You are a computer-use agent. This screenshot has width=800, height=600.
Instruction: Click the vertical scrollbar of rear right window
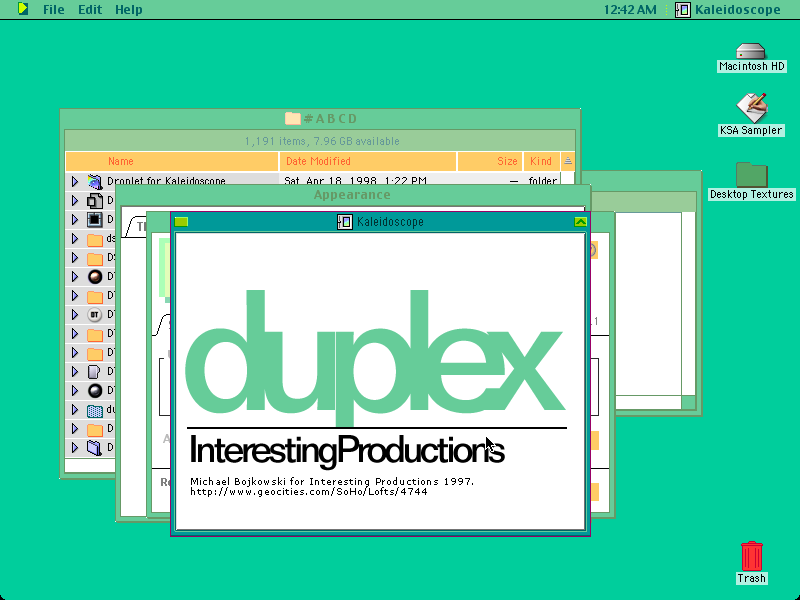(688, 304)
